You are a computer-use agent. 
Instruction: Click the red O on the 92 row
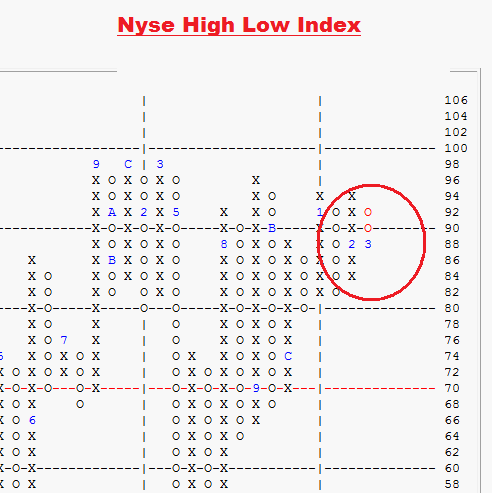[368, 212]
